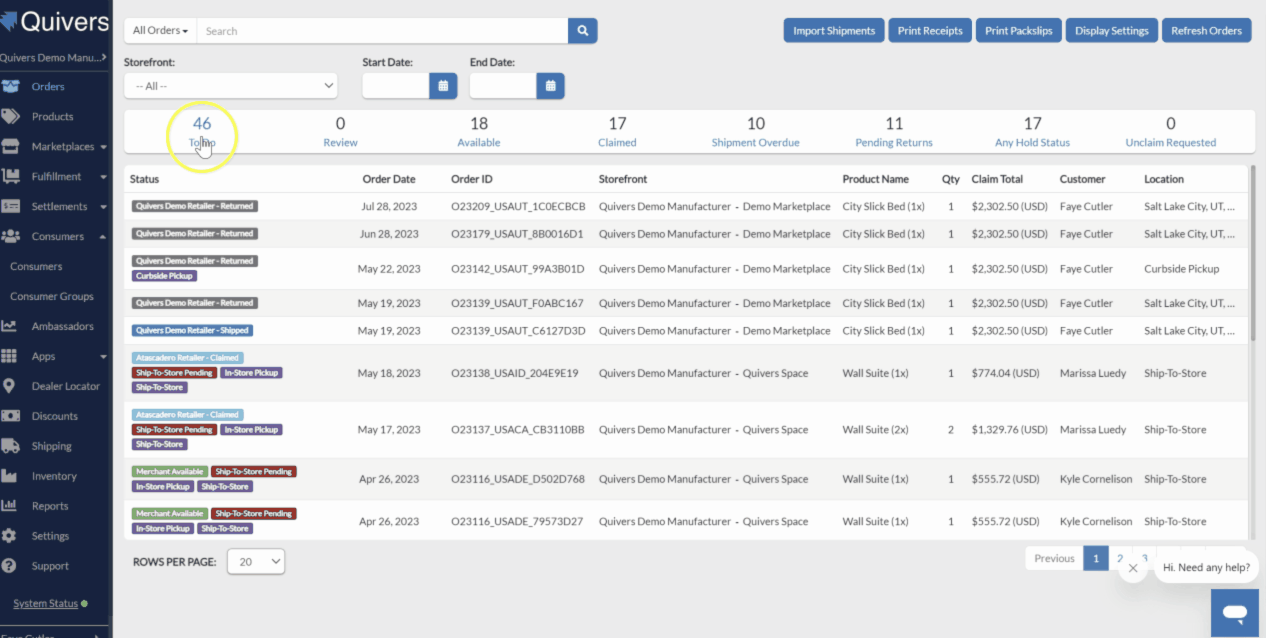The image size is (1266, 638).
Task: Click Settings gear icon
Action: pyautogui.click(x=9, y=536)
